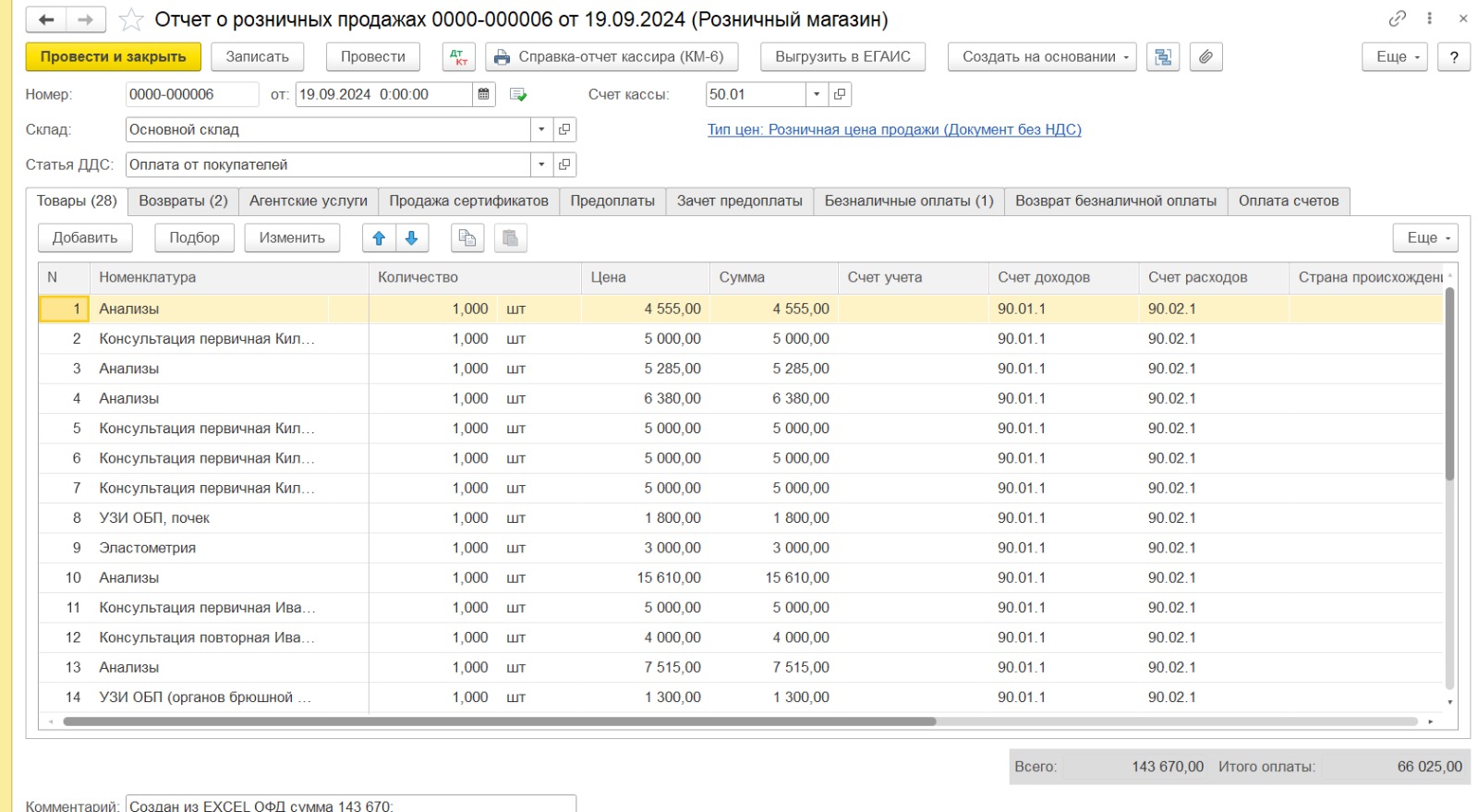Image resolution: width=1478 pixels, height=812 pixels.
Task: Click the table's horizontal scrollbar
Action: (499, 721)
